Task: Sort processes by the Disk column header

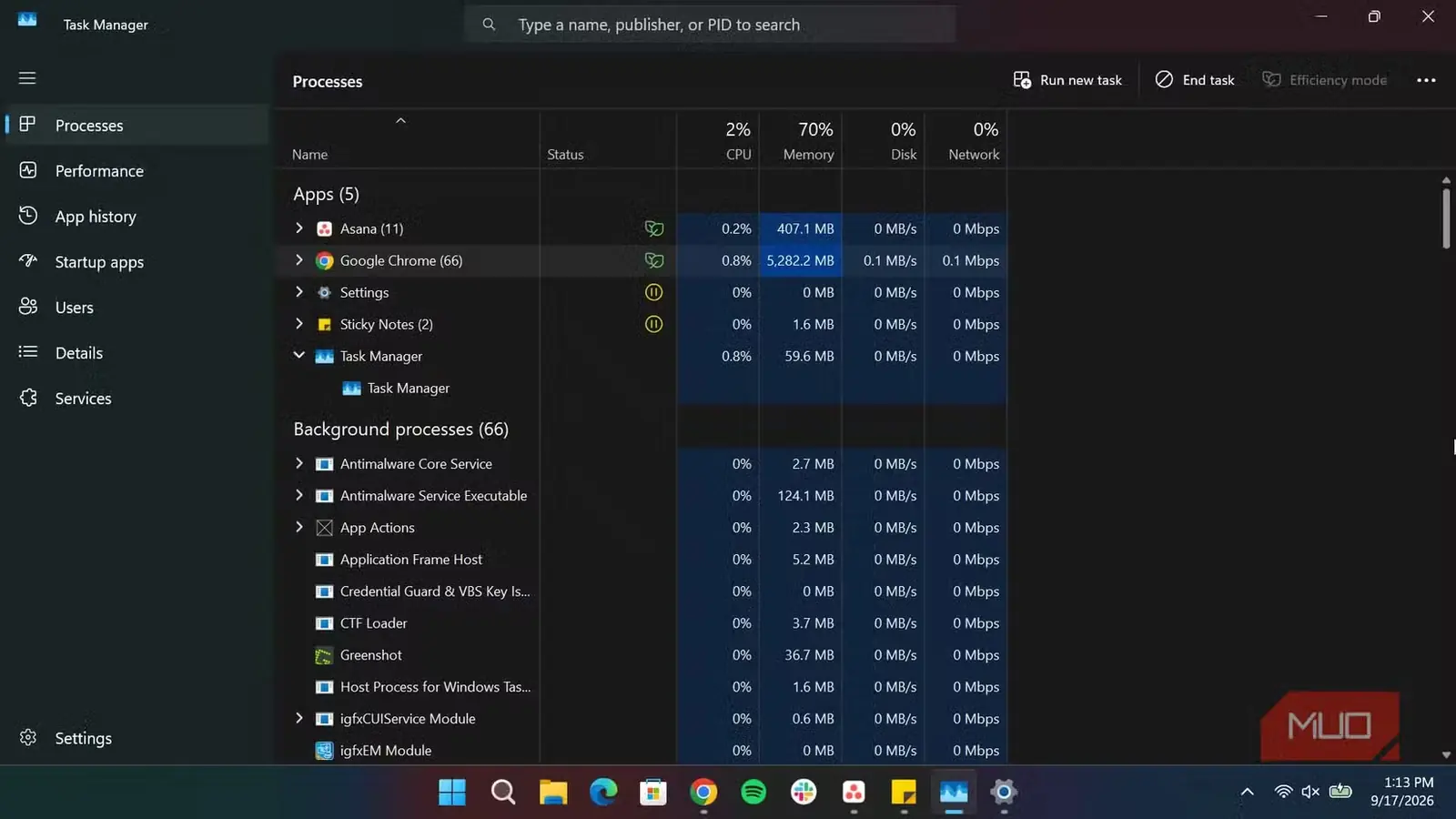Action: tap(884, 141)
